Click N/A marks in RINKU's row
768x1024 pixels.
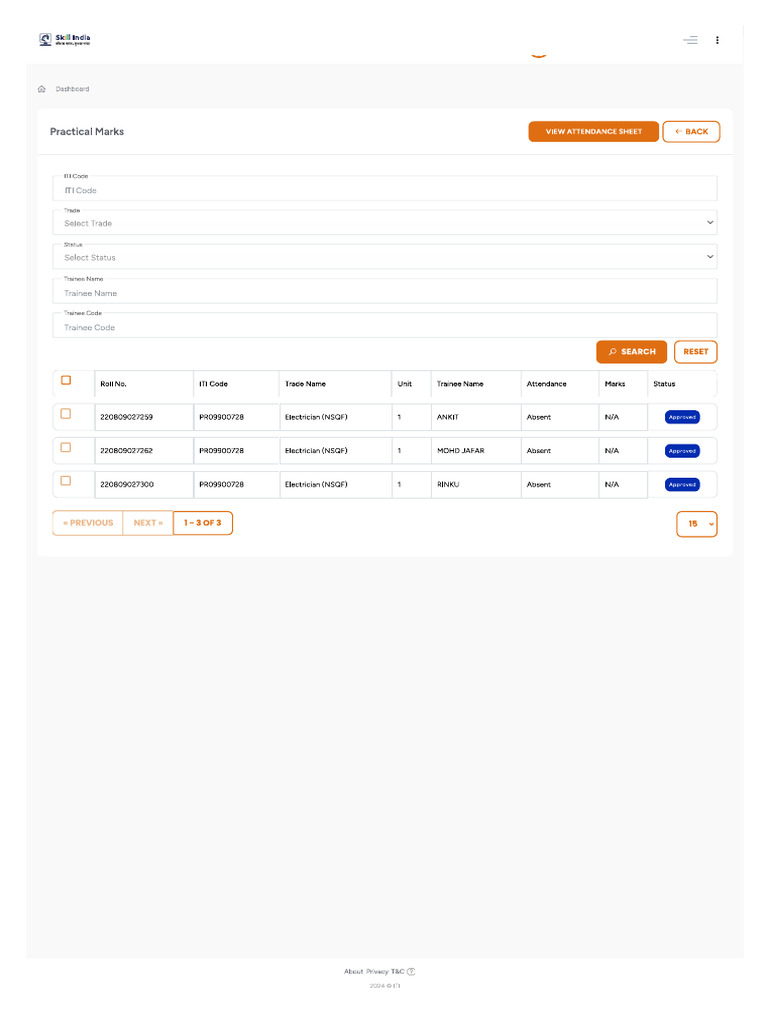[612, 485]
